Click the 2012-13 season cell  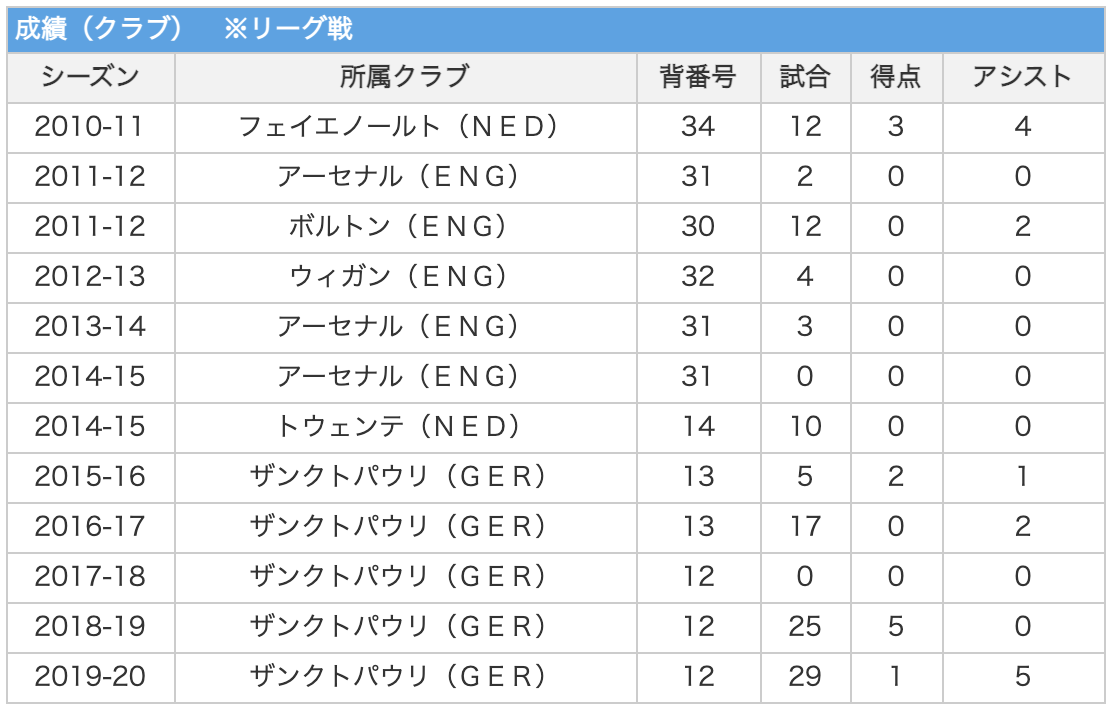(x=90, y=277)
